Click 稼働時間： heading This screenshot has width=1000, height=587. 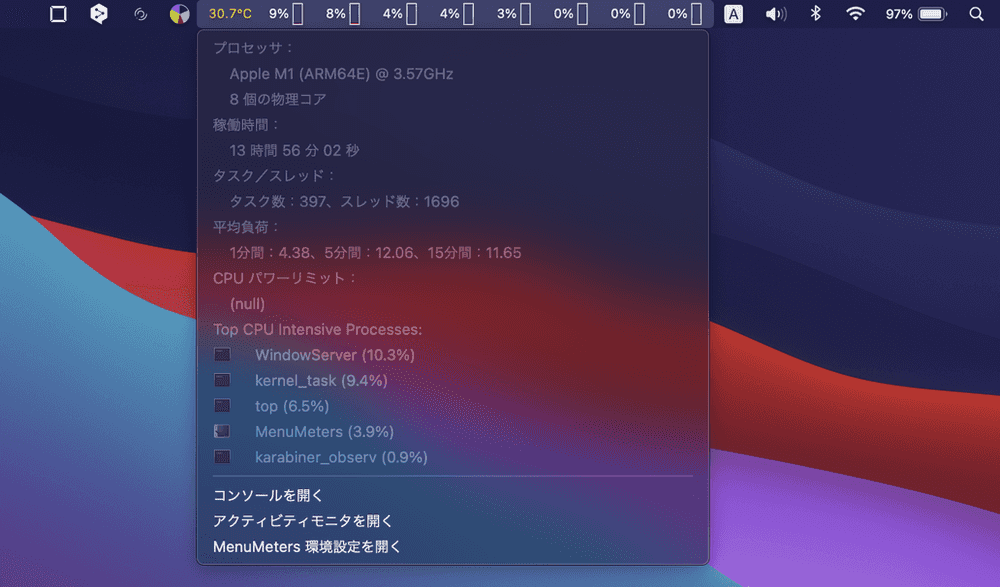[x=246, y=125]
